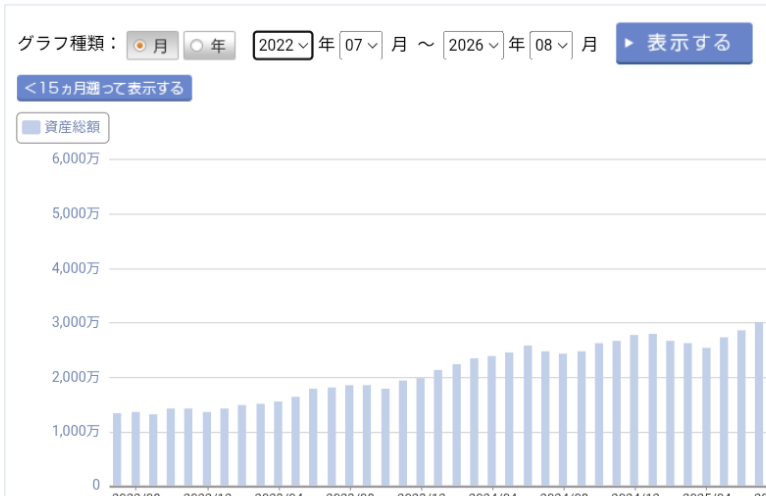Click the play triangle icon on 表示する
The width and height of the screenshot is (766, 496).
point(629,43)
